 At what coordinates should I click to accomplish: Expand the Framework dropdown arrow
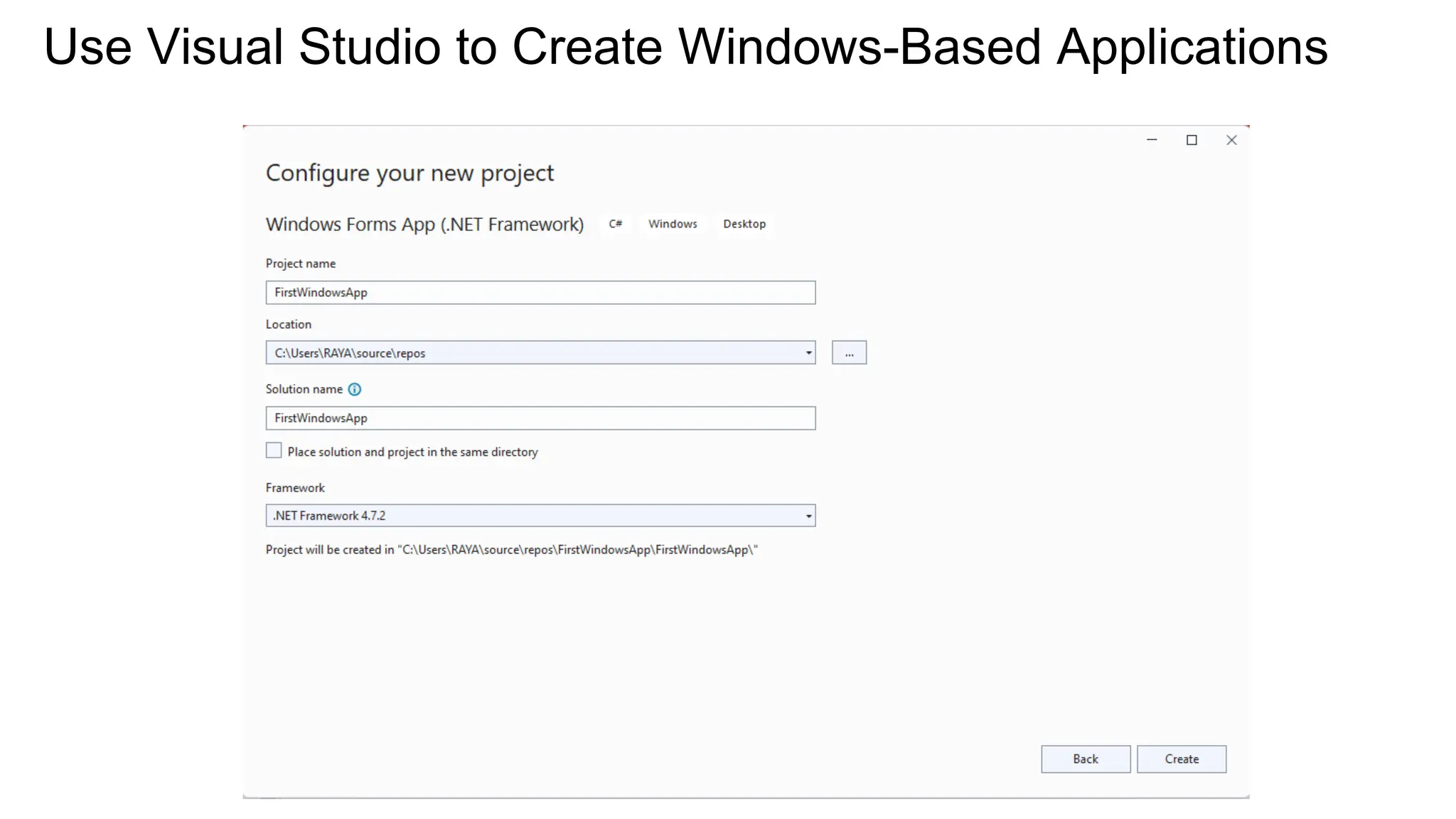808,516
